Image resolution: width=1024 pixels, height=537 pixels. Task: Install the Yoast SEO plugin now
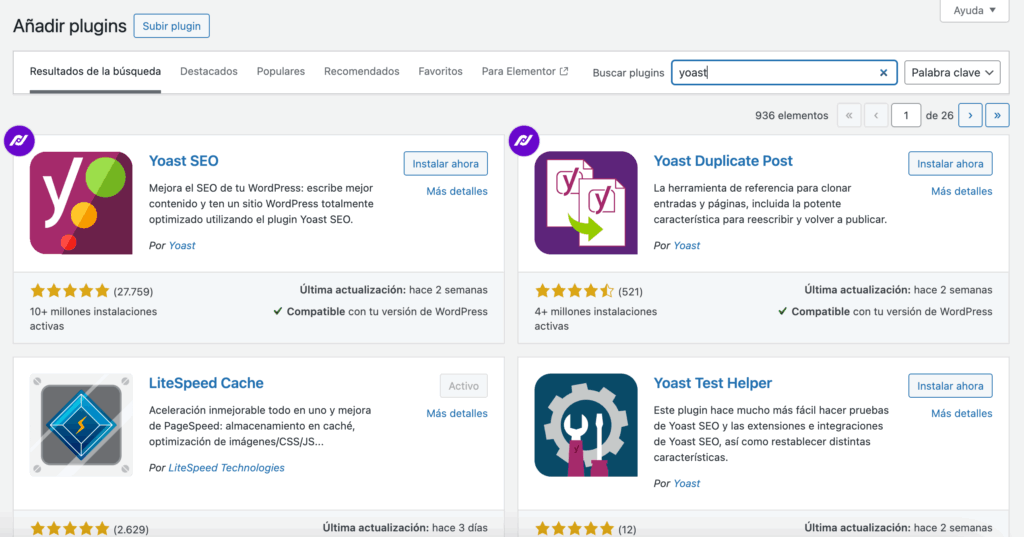click(x=445, y=164)
